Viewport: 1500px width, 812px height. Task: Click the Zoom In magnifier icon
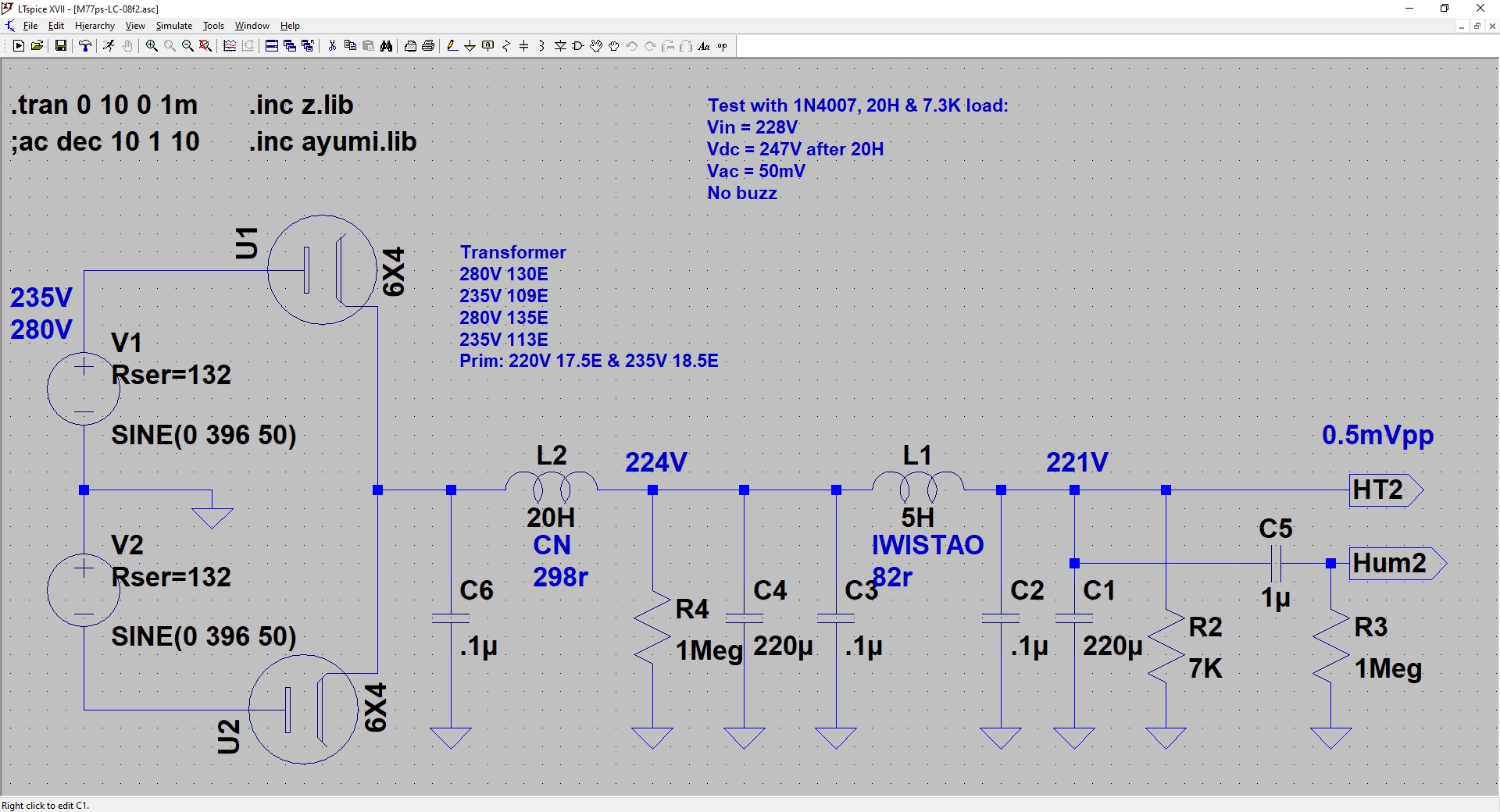coord(152,46)
